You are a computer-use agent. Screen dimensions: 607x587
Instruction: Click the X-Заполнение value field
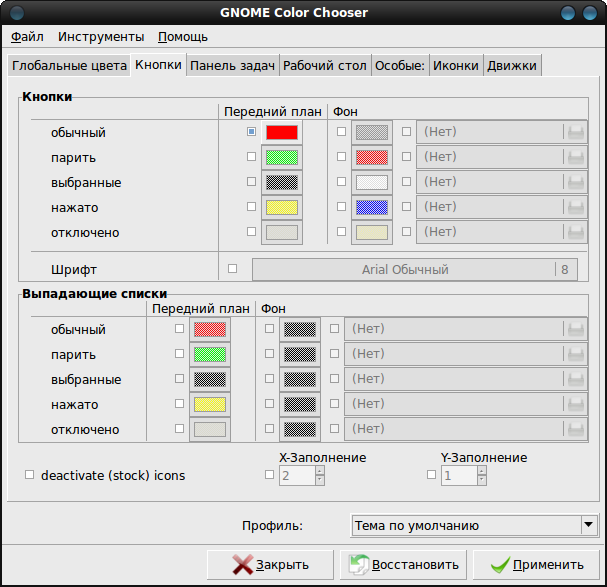click(x=297, y=475)
